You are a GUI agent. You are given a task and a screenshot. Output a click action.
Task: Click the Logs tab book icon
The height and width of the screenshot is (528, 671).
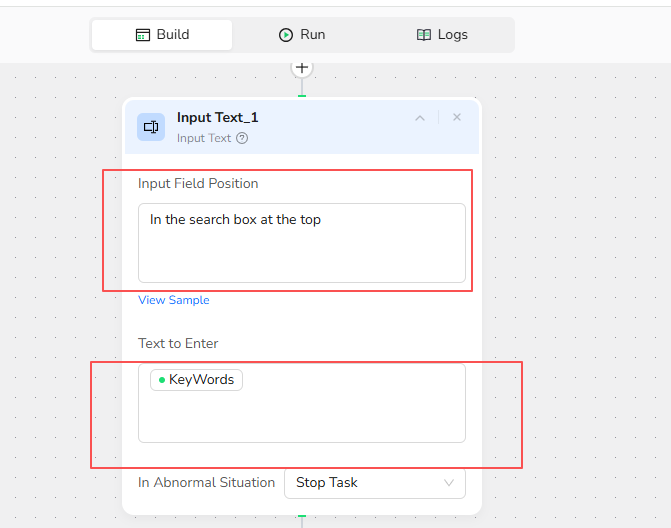coord(424,35)
